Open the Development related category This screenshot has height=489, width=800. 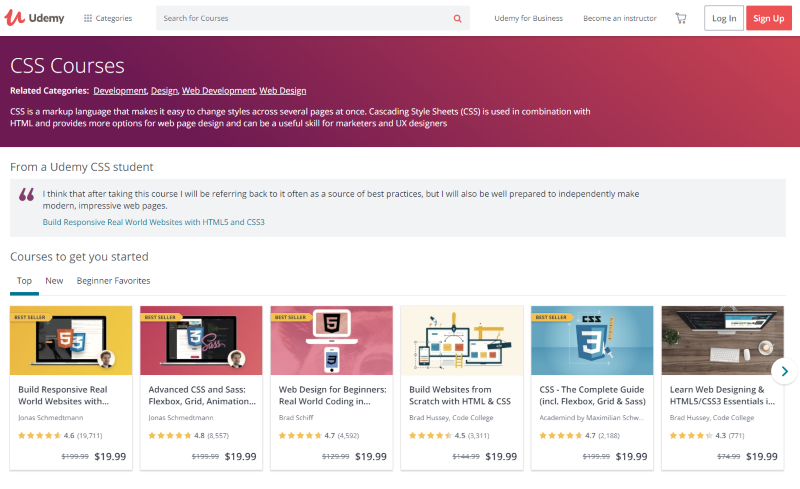120,91
